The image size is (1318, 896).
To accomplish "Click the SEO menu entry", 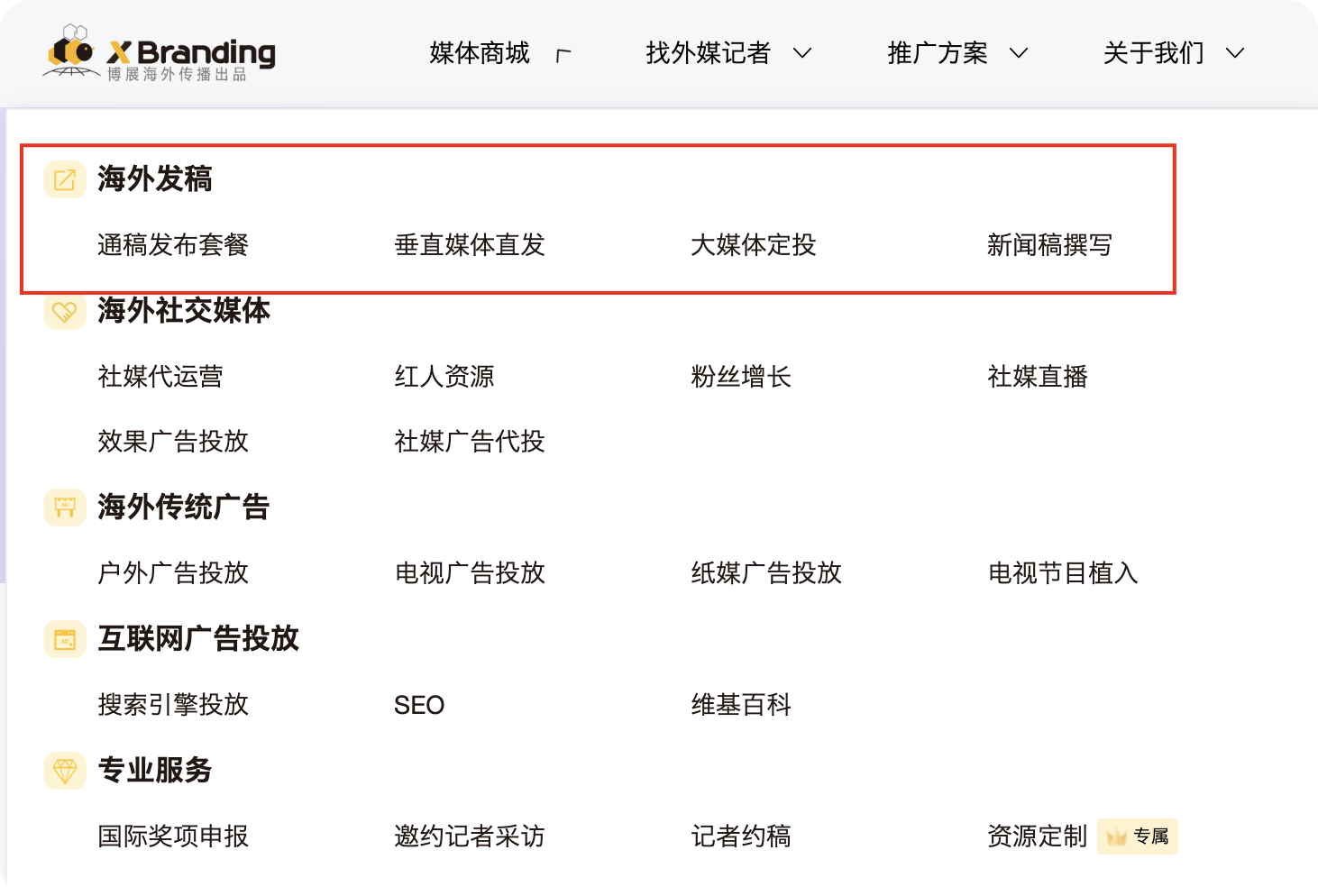I will tap(419, 705).
